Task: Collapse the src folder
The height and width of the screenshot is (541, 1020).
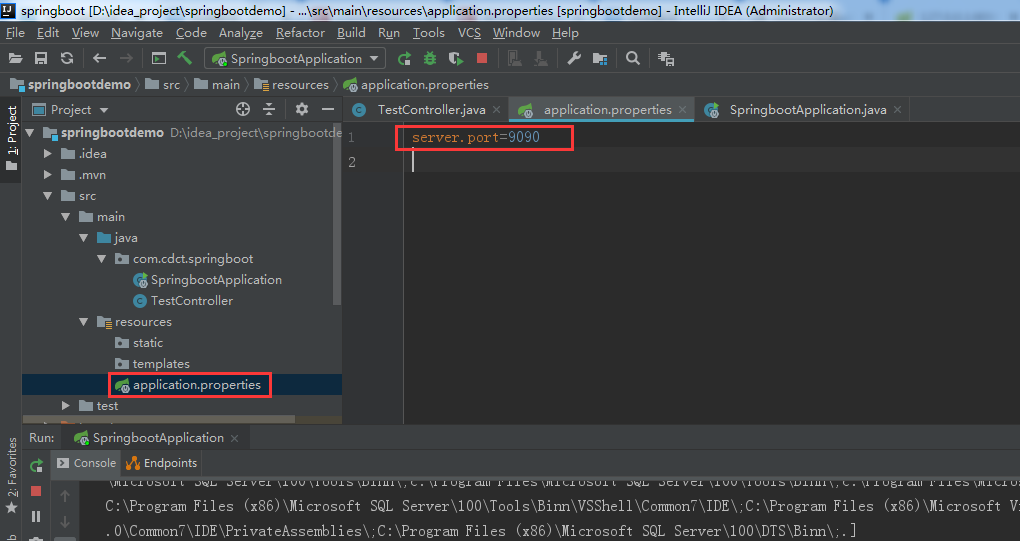Action: 47,196
